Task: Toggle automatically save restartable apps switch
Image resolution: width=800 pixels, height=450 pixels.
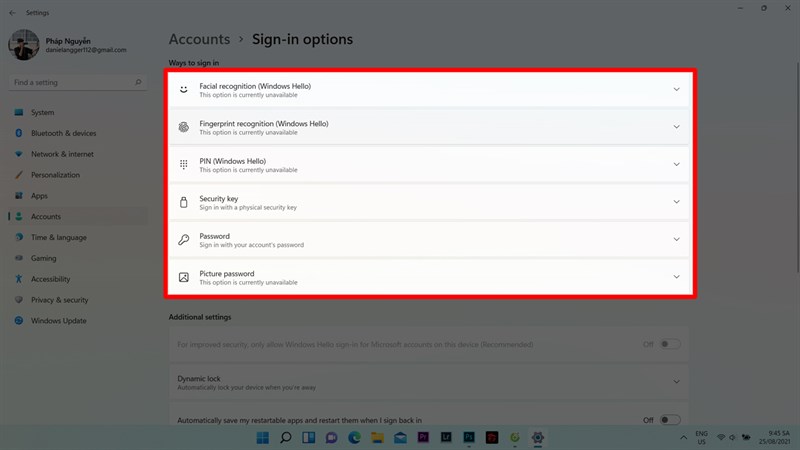Action: [669, 420]
